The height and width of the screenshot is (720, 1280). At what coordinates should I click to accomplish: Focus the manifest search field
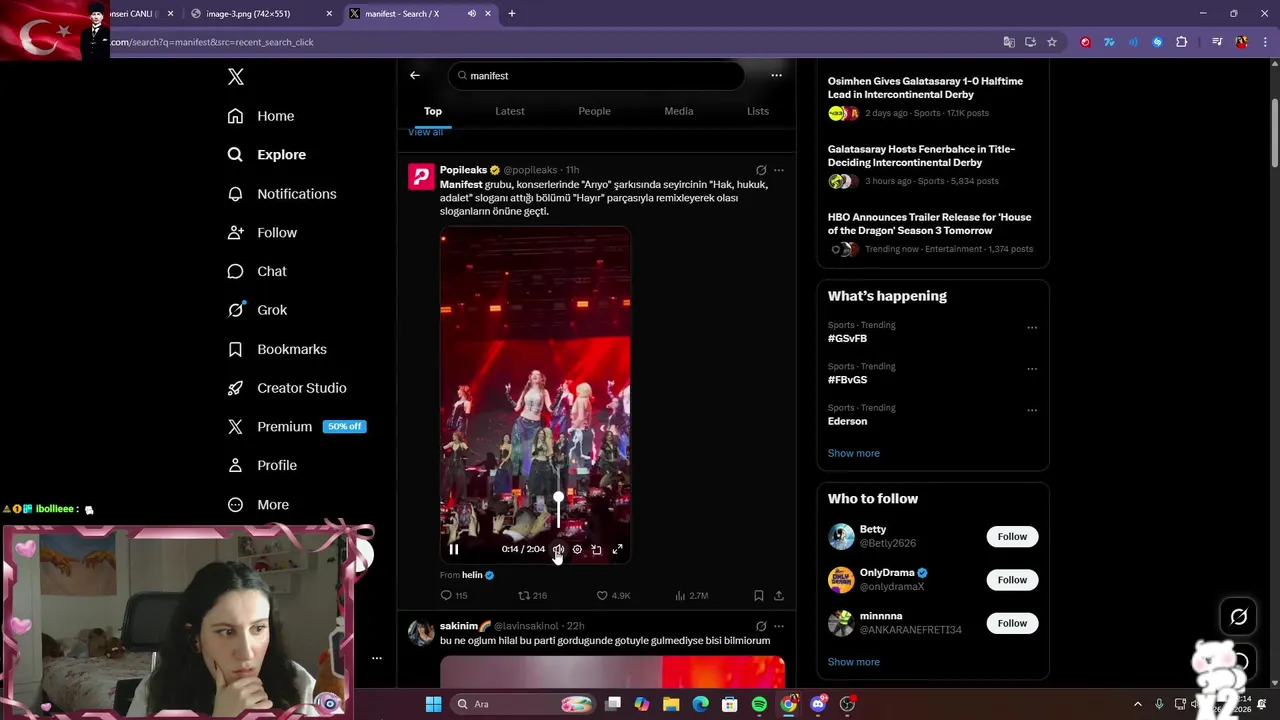click(597, 76)
